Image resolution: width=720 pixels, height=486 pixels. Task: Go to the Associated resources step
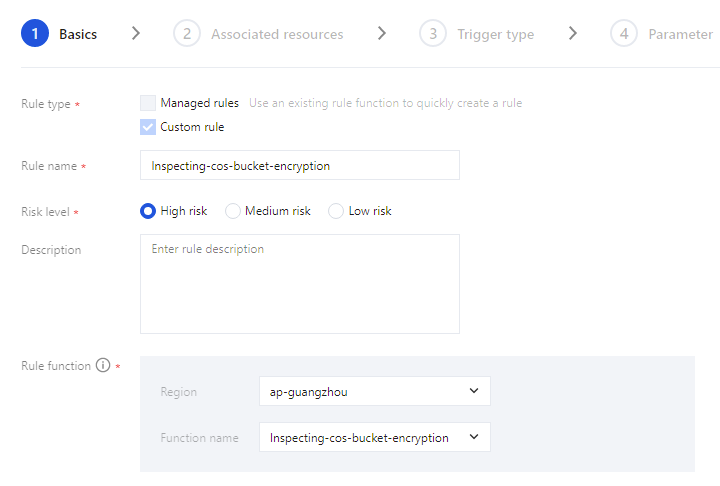click(x=277, y=35)
